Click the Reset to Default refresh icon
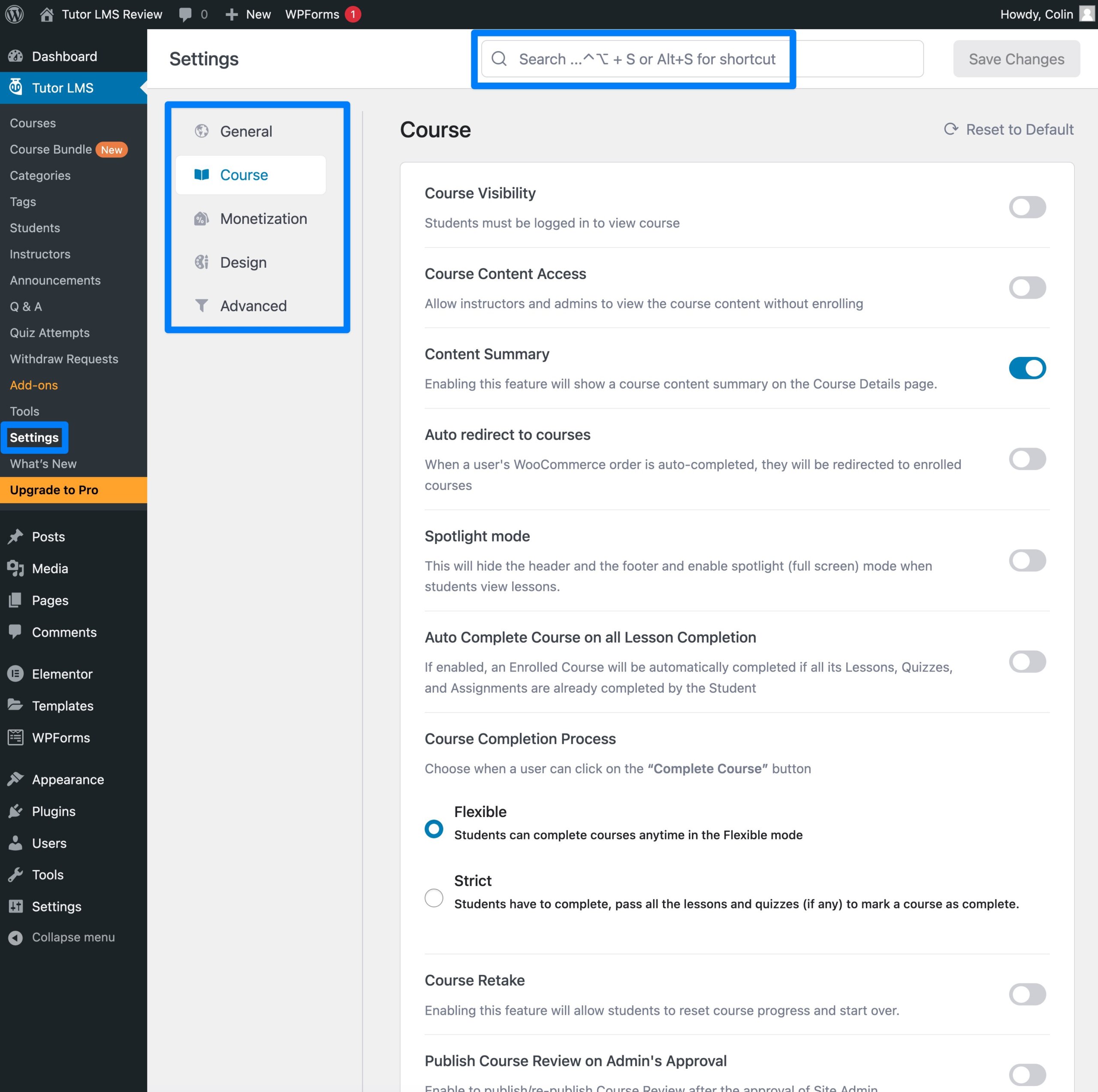Image resolution: width=1098 pixels, height=1092 pixels. pyautogui.click(x=951, y=129)
